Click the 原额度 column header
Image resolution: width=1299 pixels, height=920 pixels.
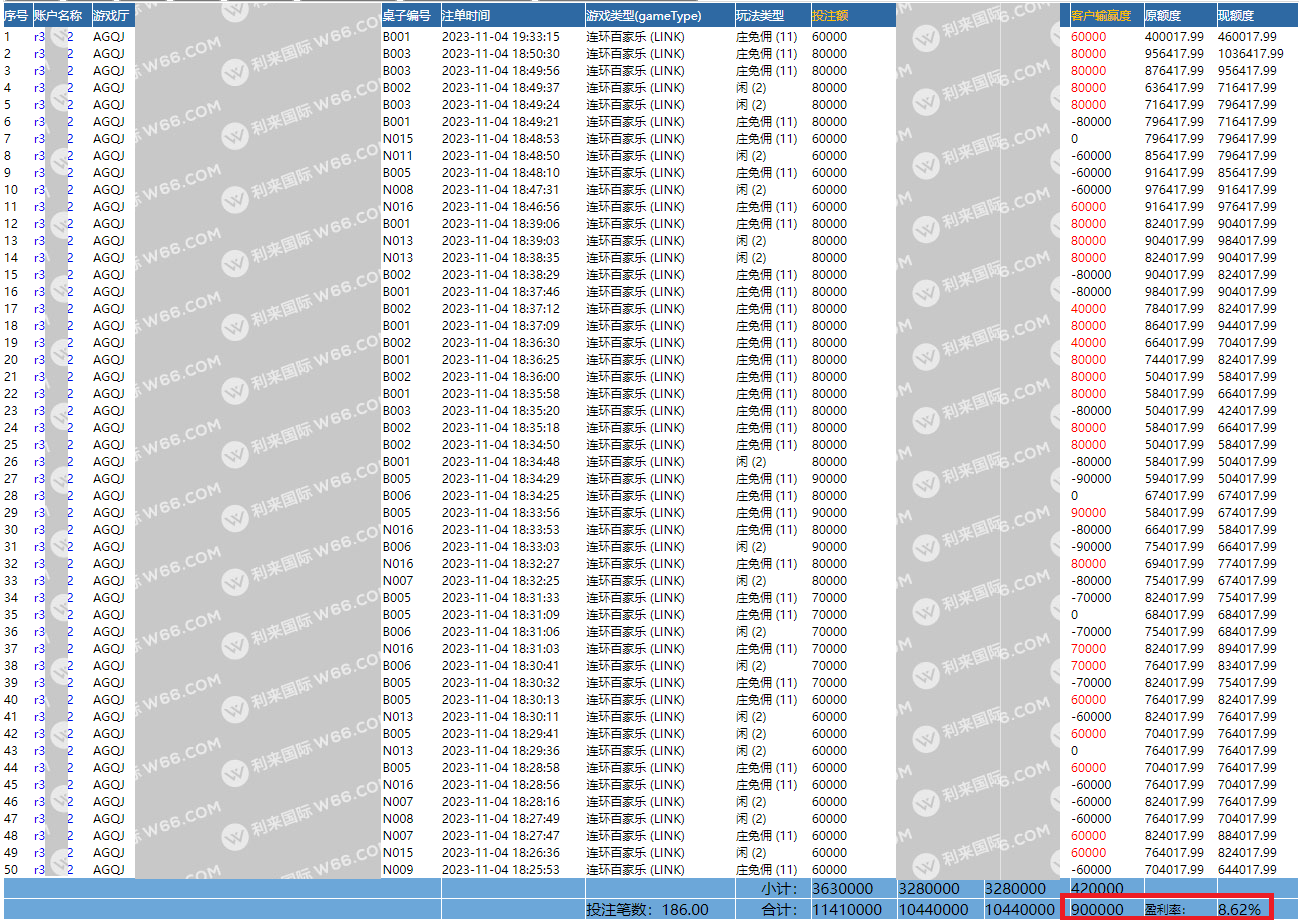tap(1163, 16)
